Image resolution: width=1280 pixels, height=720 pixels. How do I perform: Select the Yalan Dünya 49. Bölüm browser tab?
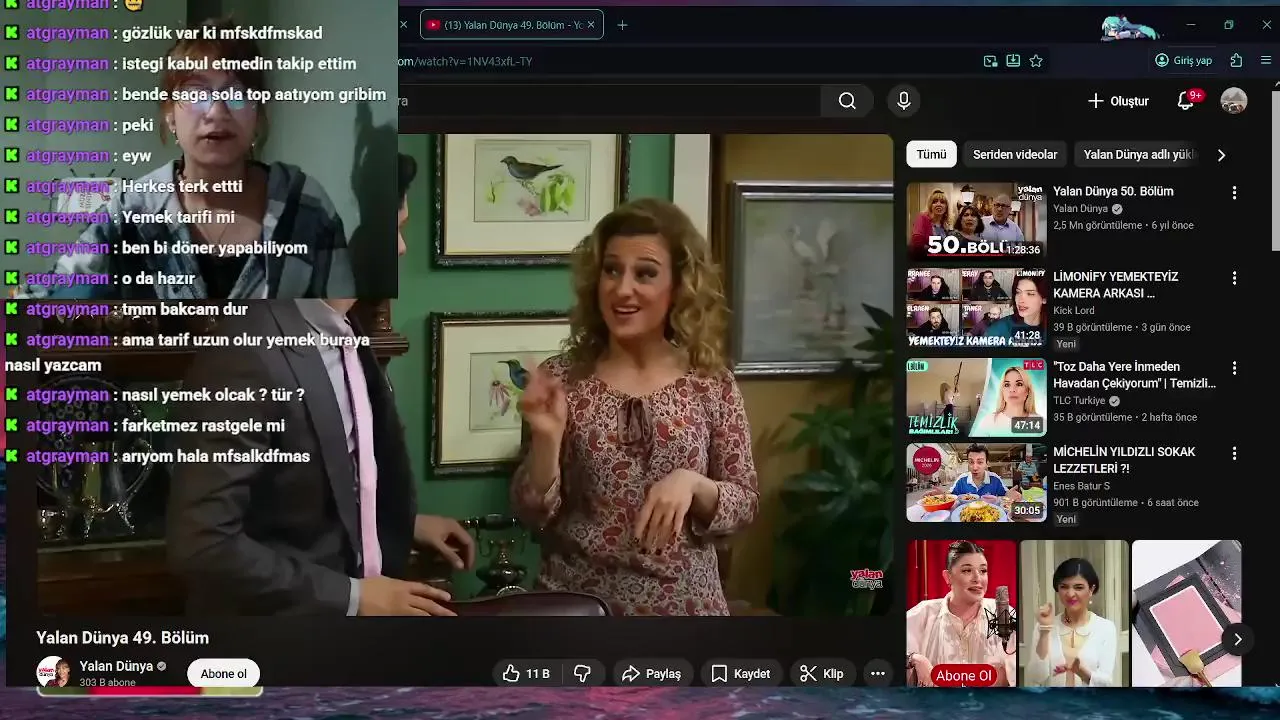coord(512,25)
